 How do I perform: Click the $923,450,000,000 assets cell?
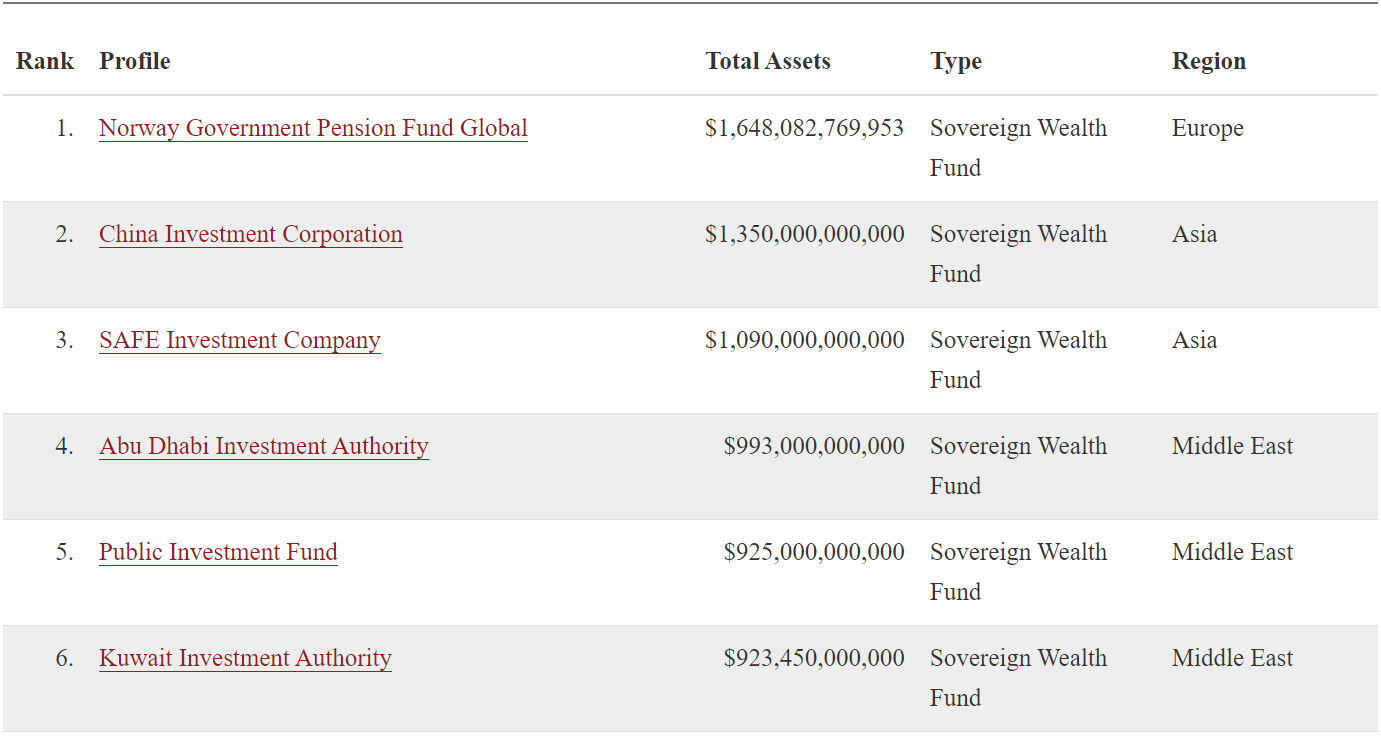814,658
